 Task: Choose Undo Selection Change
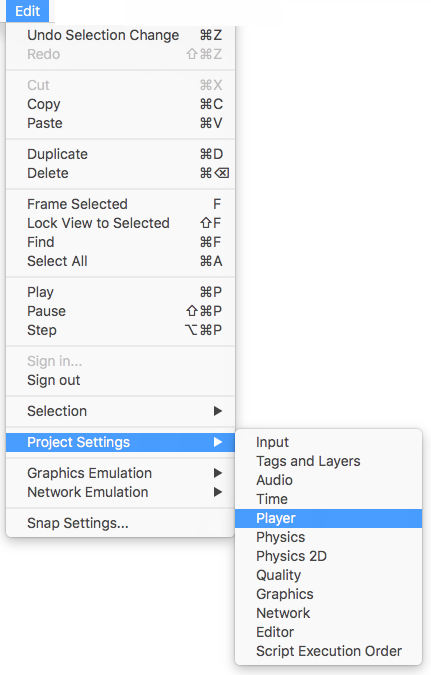pos(121,35)
